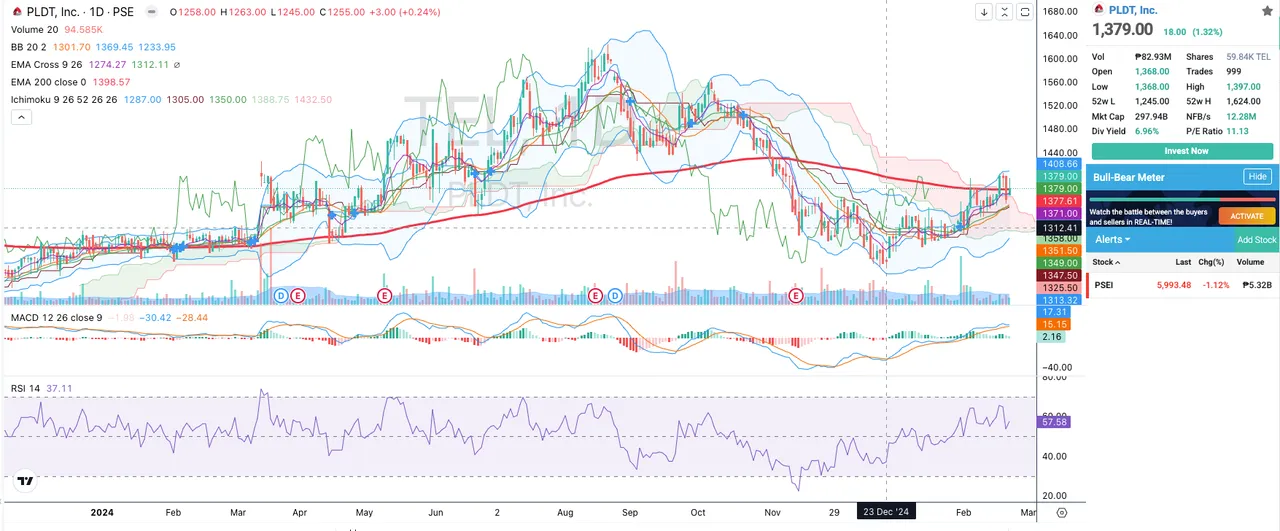Screen dimensions: 1280x531
Task: Click the hidden-eye icon on the EMA Cross legend
Action: pyautogui.click(x=178, y=64)
